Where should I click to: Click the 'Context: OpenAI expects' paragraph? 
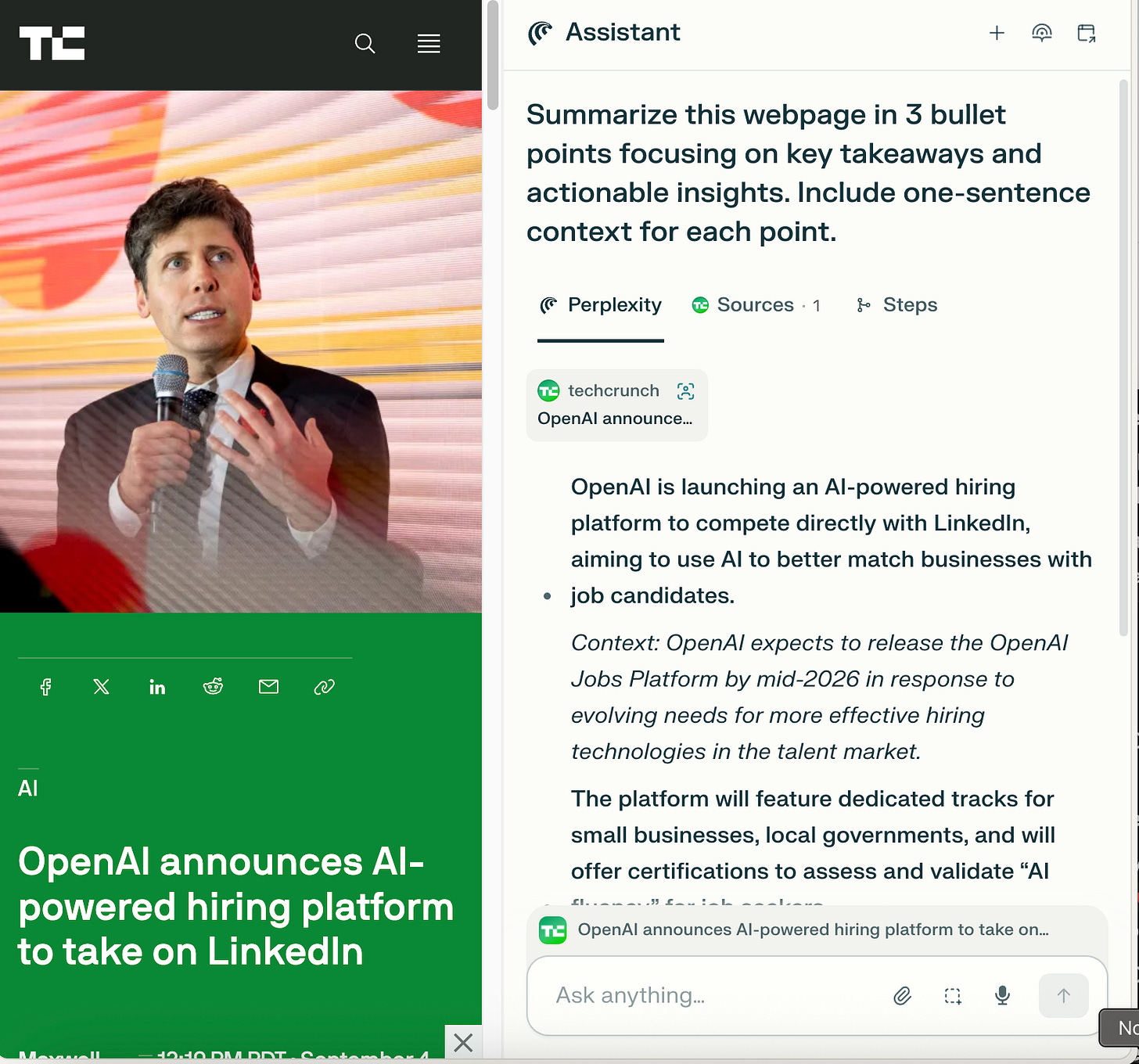[819, 697]
